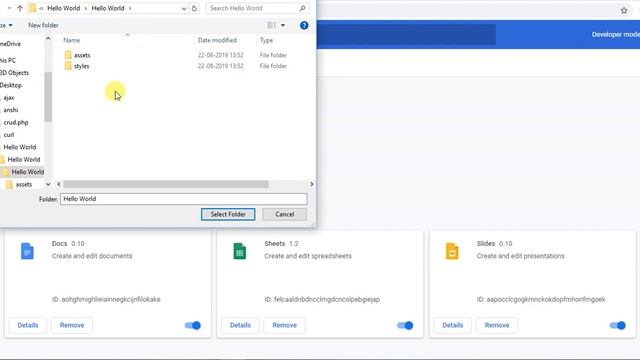
Task: Cancel the folder selection dialog
Action: point(284,214)
